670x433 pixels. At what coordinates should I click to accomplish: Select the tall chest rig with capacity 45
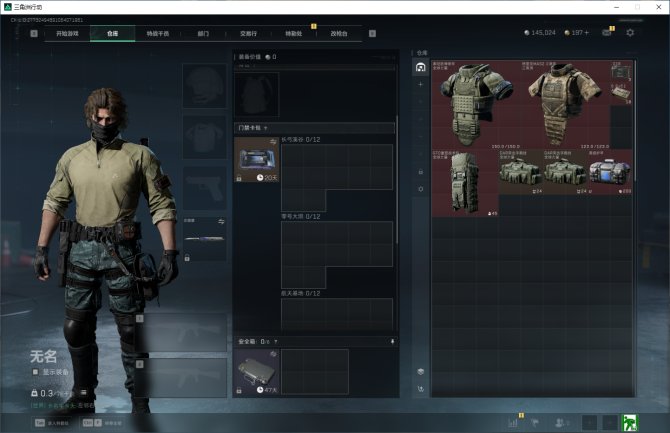[465, 183]
